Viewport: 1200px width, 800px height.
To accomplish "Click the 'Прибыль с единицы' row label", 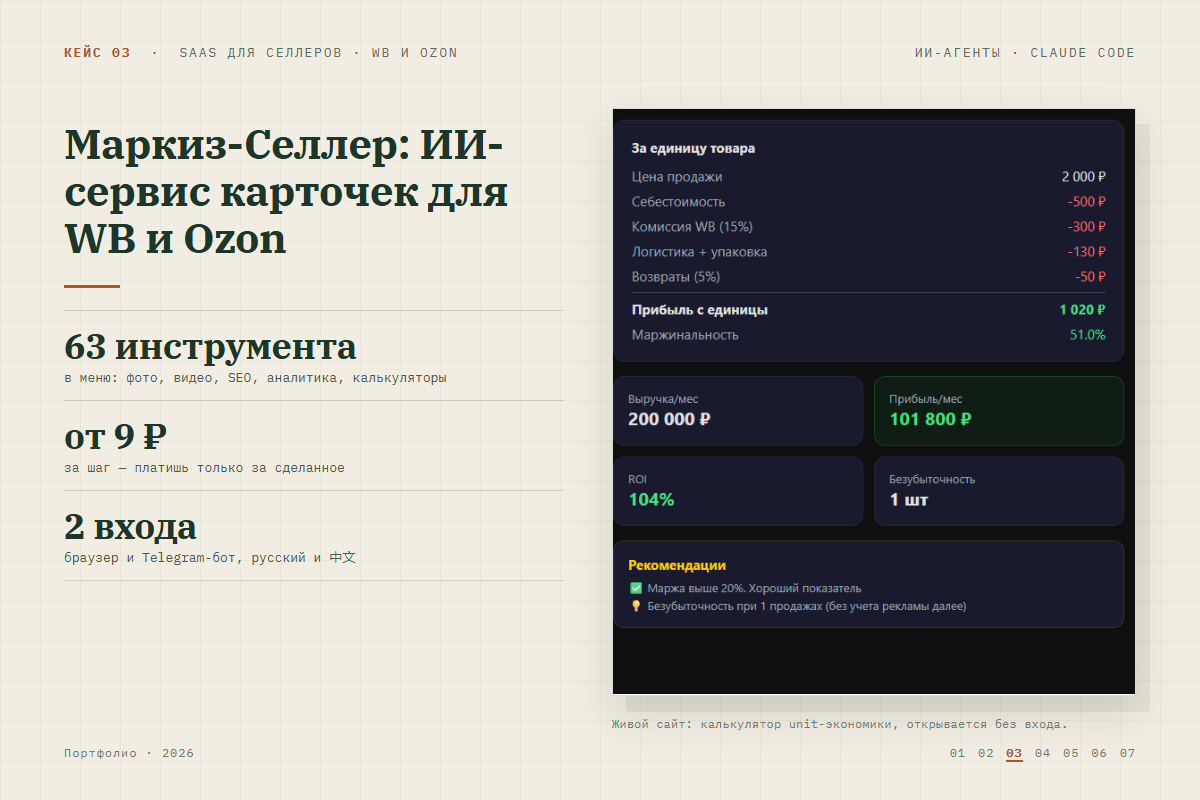I will [700, 310].
